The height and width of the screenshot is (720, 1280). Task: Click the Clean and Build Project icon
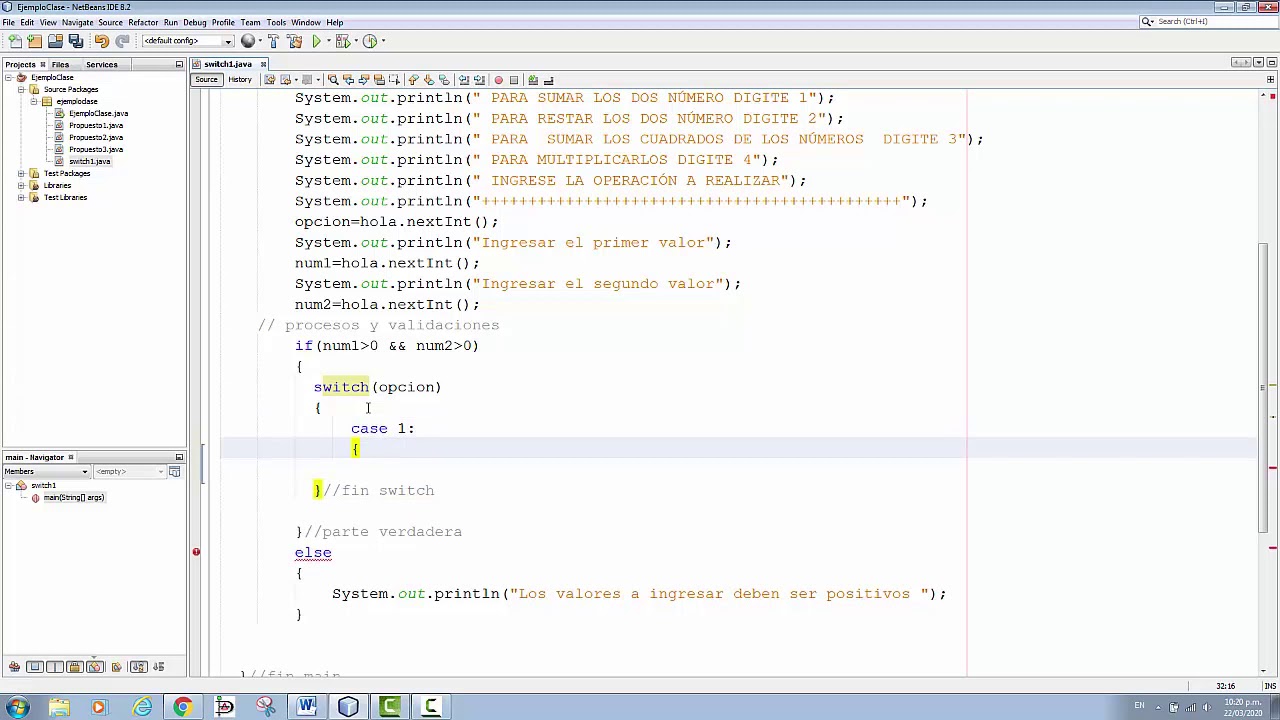pos(294,41)
